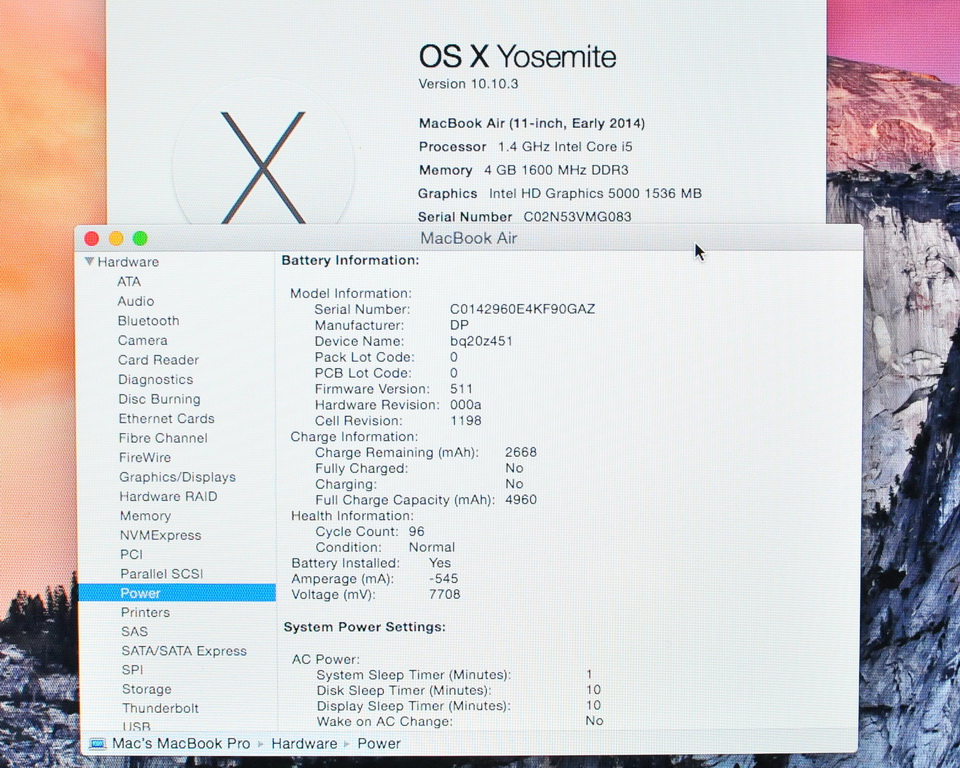This screenshot has height=768, width=960.
Task: Open Memory information in sidebar
Action: click(146, 516)
